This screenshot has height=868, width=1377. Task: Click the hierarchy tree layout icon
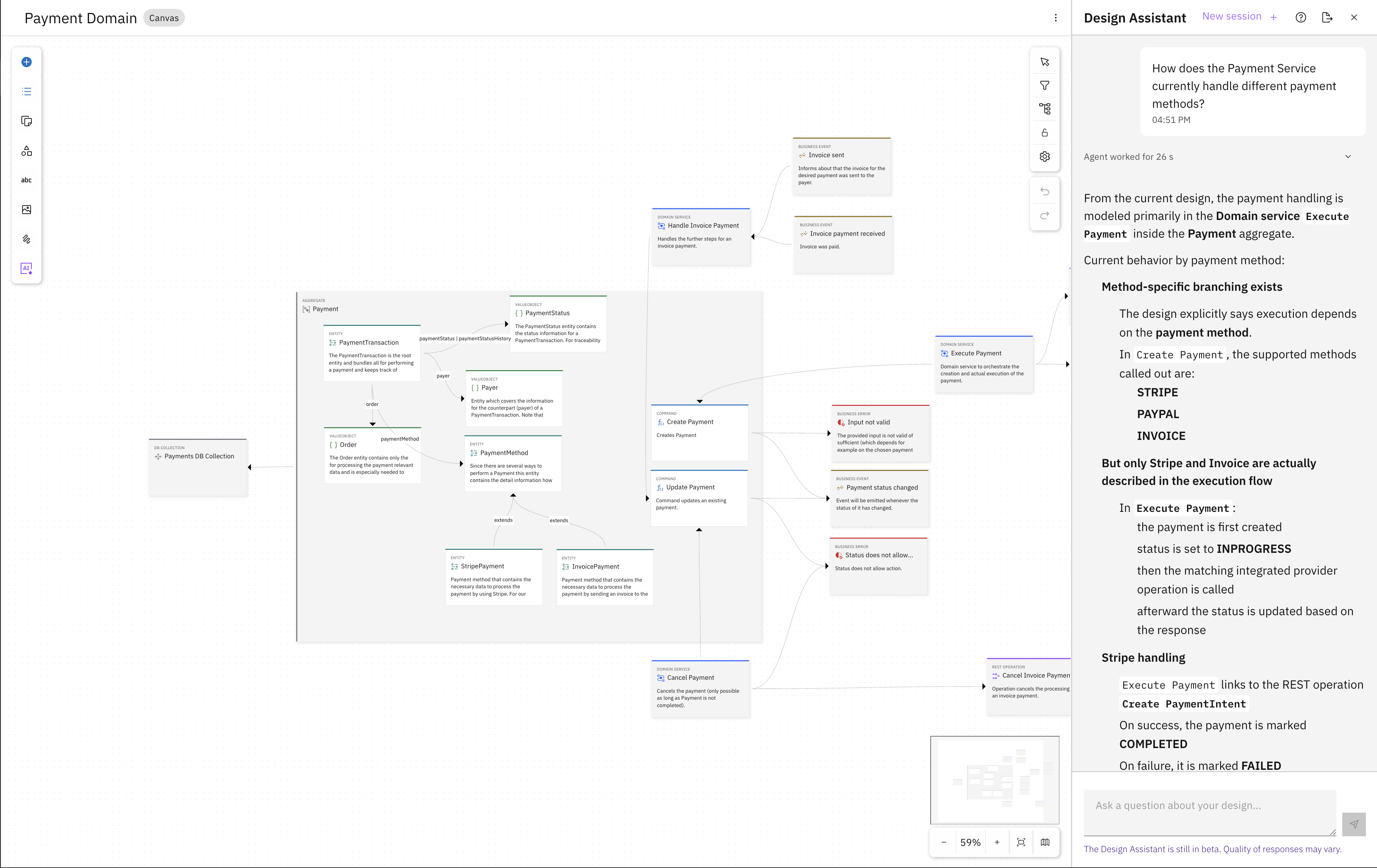pos(1045,108)
